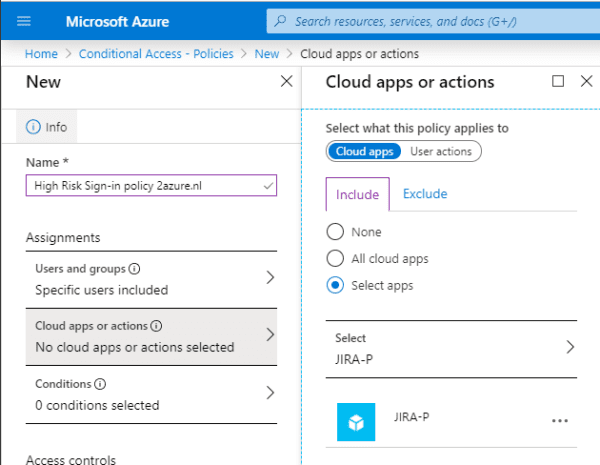Select the All cloud apps radio option
The height and width of the screenshot is (465, 600).
[x=335, y=258]
